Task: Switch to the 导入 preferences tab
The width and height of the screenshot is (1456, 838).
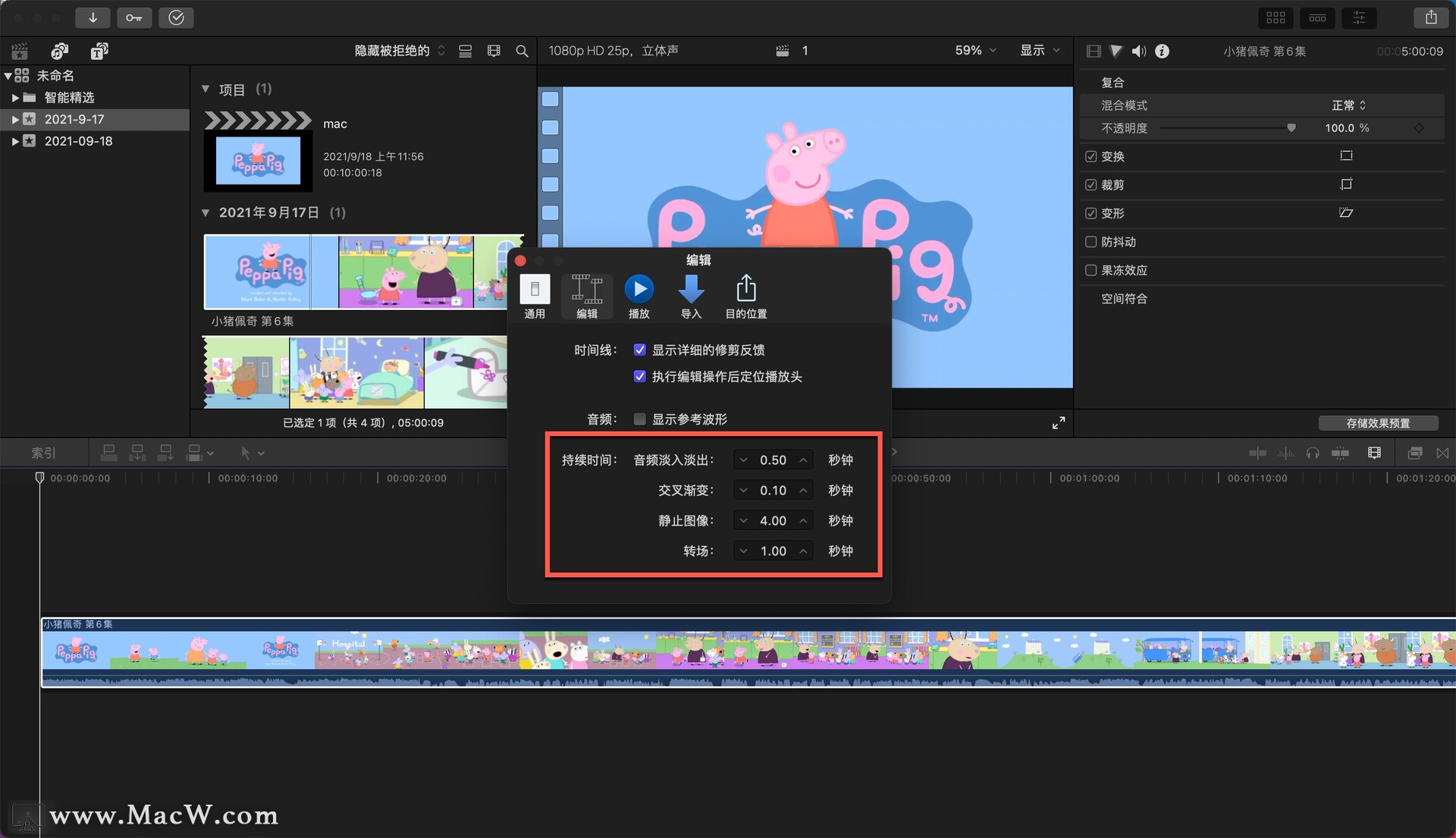Action: 691,297
